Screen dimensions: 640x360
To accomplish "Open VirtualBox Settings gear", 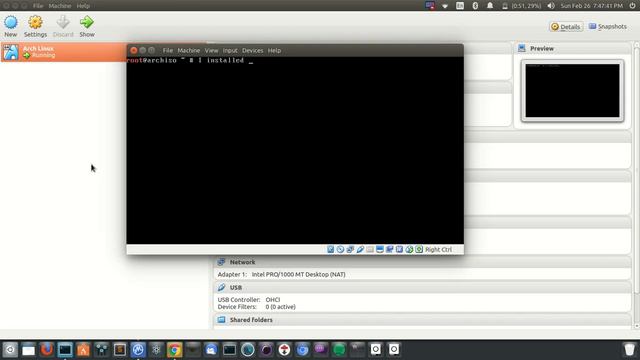I will (x=35, y=22).
